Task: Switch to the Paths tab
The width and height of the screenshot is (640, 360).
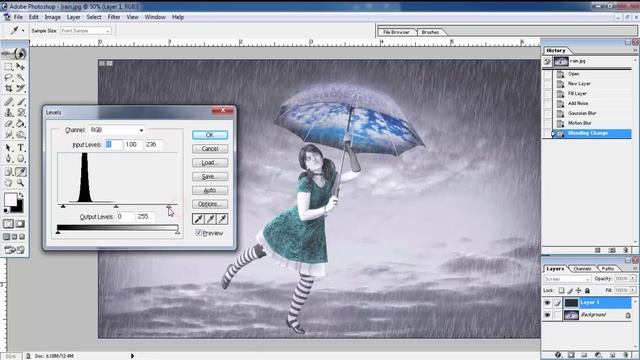Action: point(608,269)
